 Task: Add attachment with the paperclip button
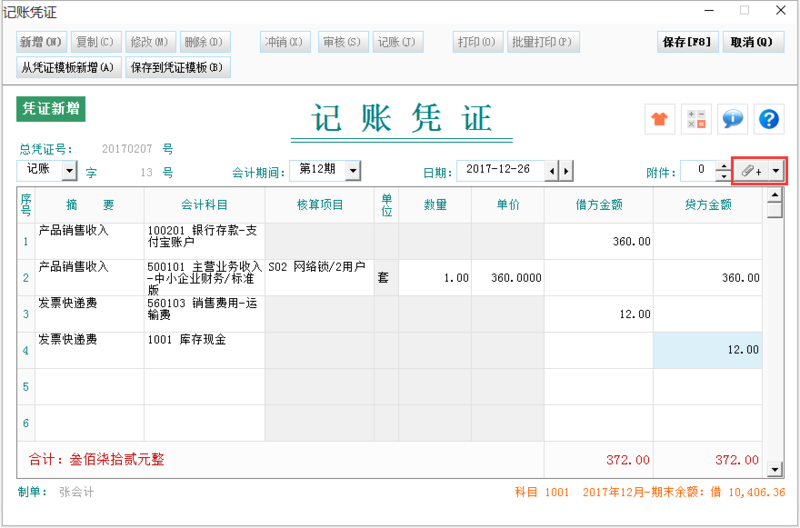[751, 171]
